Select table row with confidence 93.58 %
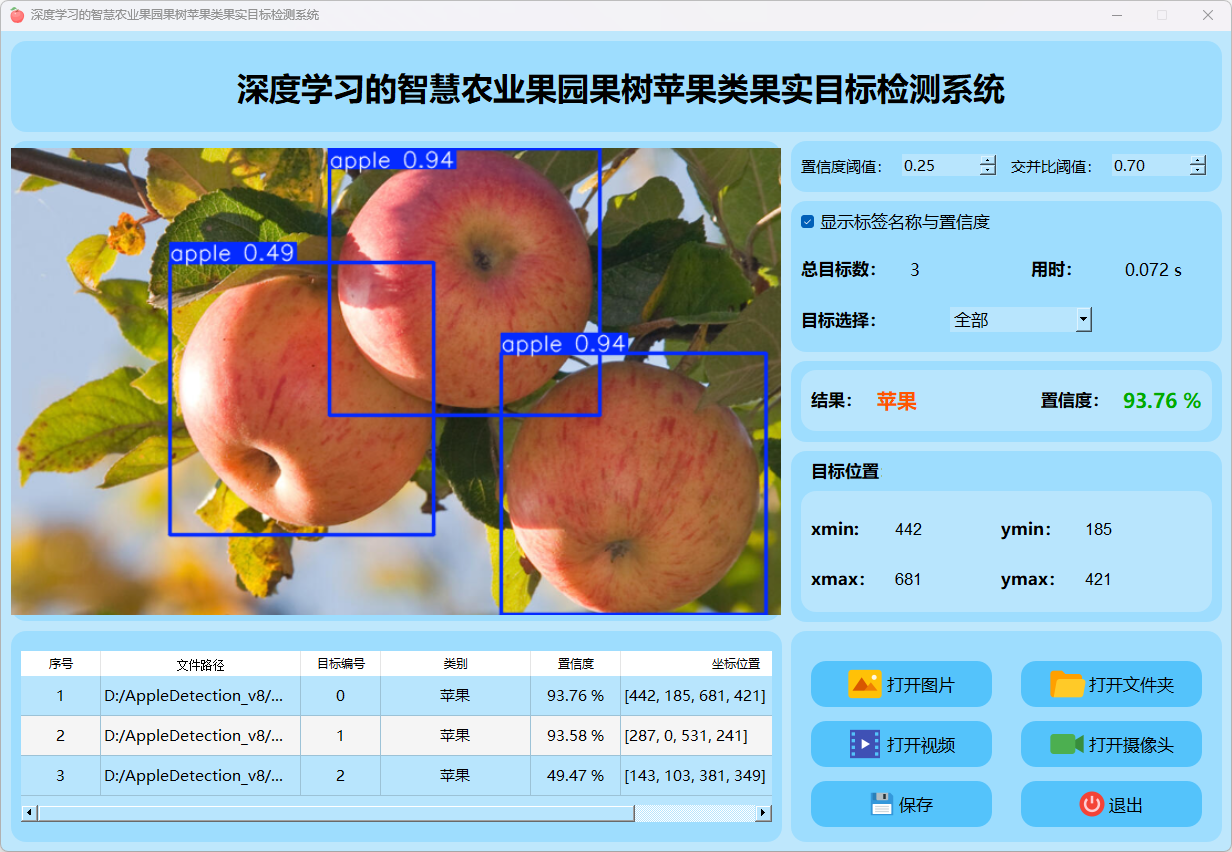1232x852 pixels. (x=396, y=735)
